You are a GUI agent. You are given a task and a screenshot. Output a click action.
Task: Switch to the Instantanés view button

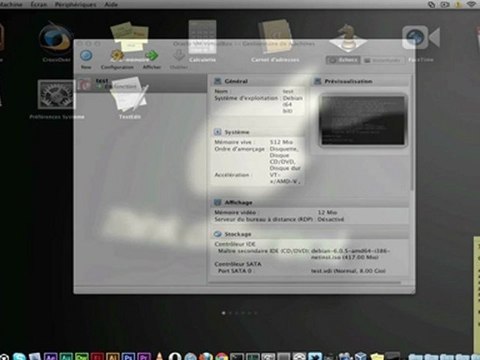coord(382,60)
